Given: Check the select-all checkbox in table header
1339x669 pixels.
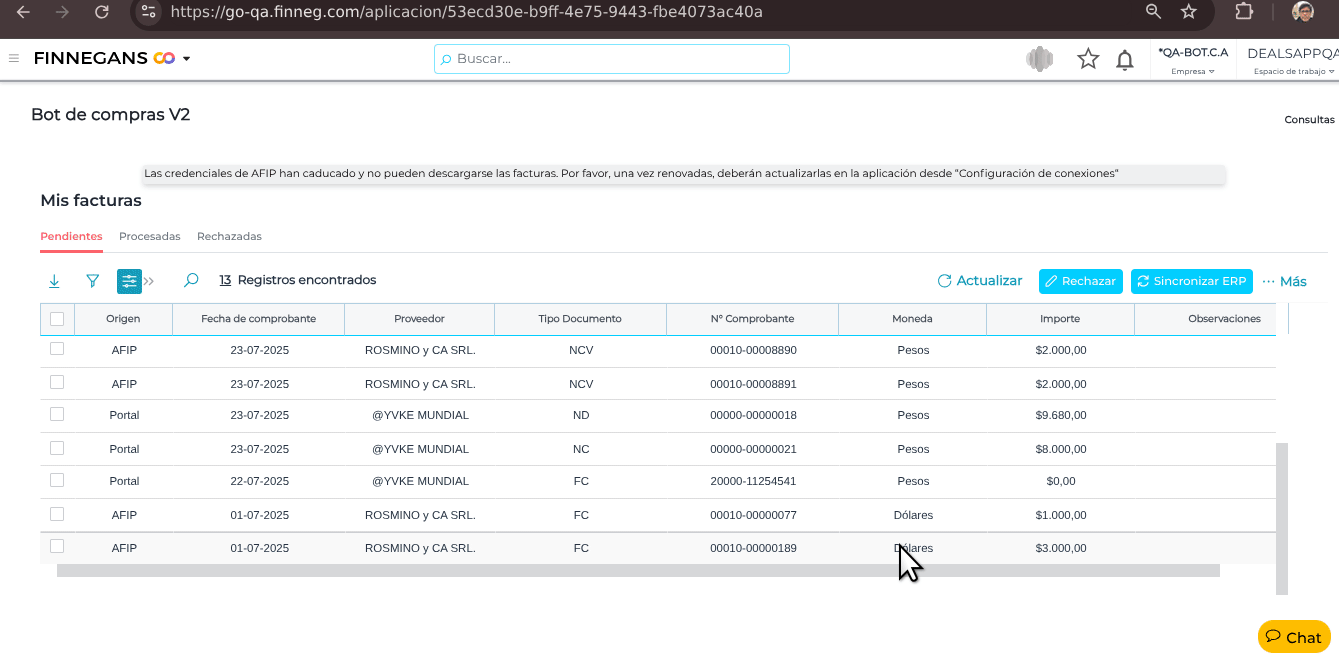Looking at the screenshot, I should (x=57, y=319).
